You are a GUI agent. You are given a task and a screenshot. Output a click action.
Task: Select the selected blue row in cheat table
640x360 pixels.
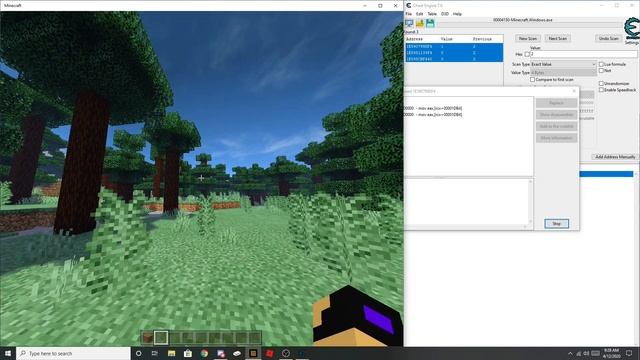(606, 174)
